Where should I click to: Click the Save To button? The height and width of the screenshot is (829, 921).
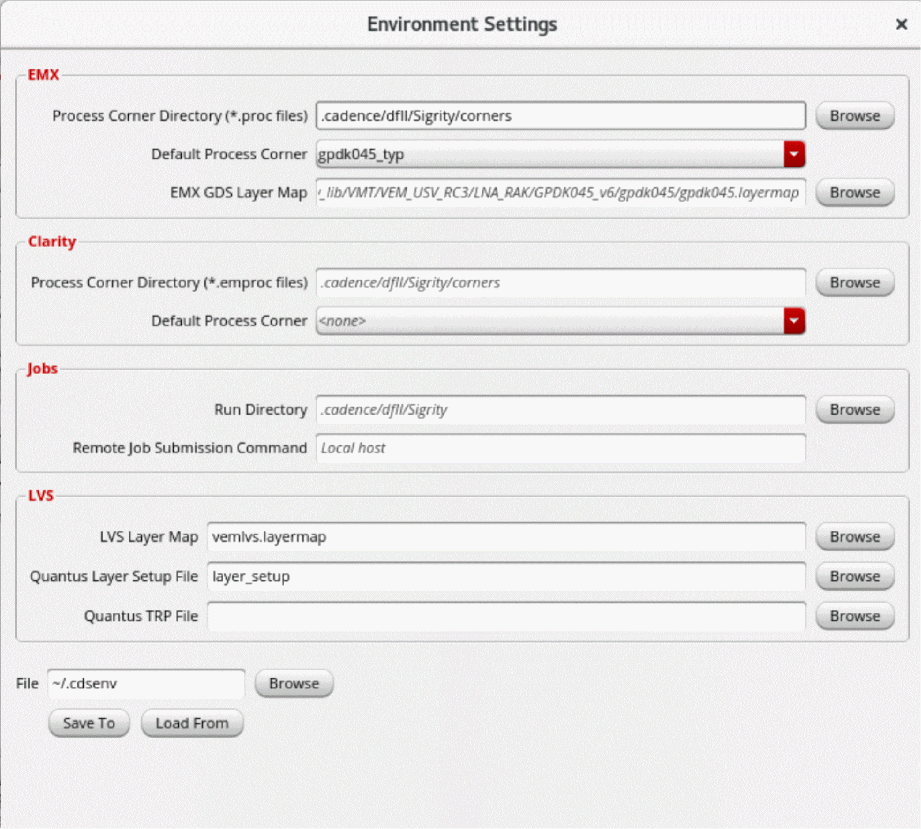click(x=89, y=723)
